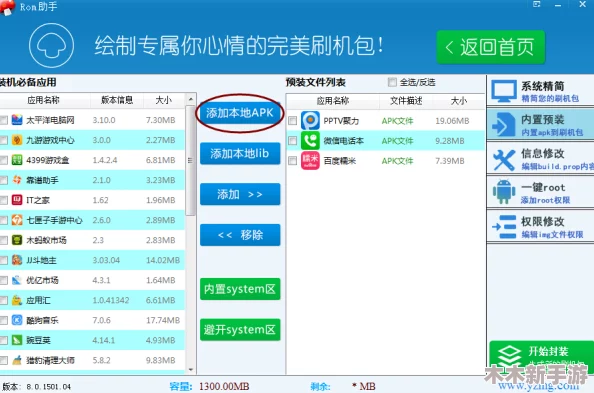Click the 版本 8.0.1501.04 status text
This screenshot has height=393, width=594.
point(36,387)
